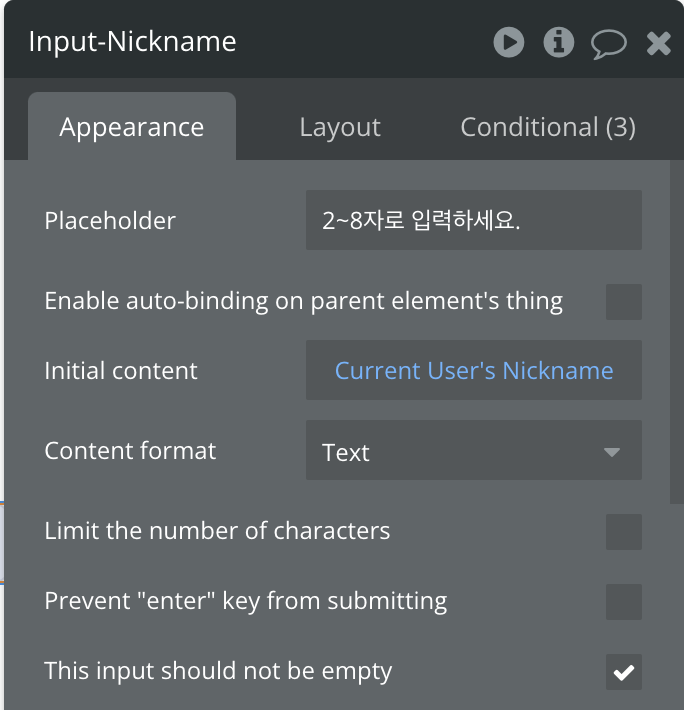684x710 pixels.
Task: Click the Content format label
Action: click(x=130, y=451)
